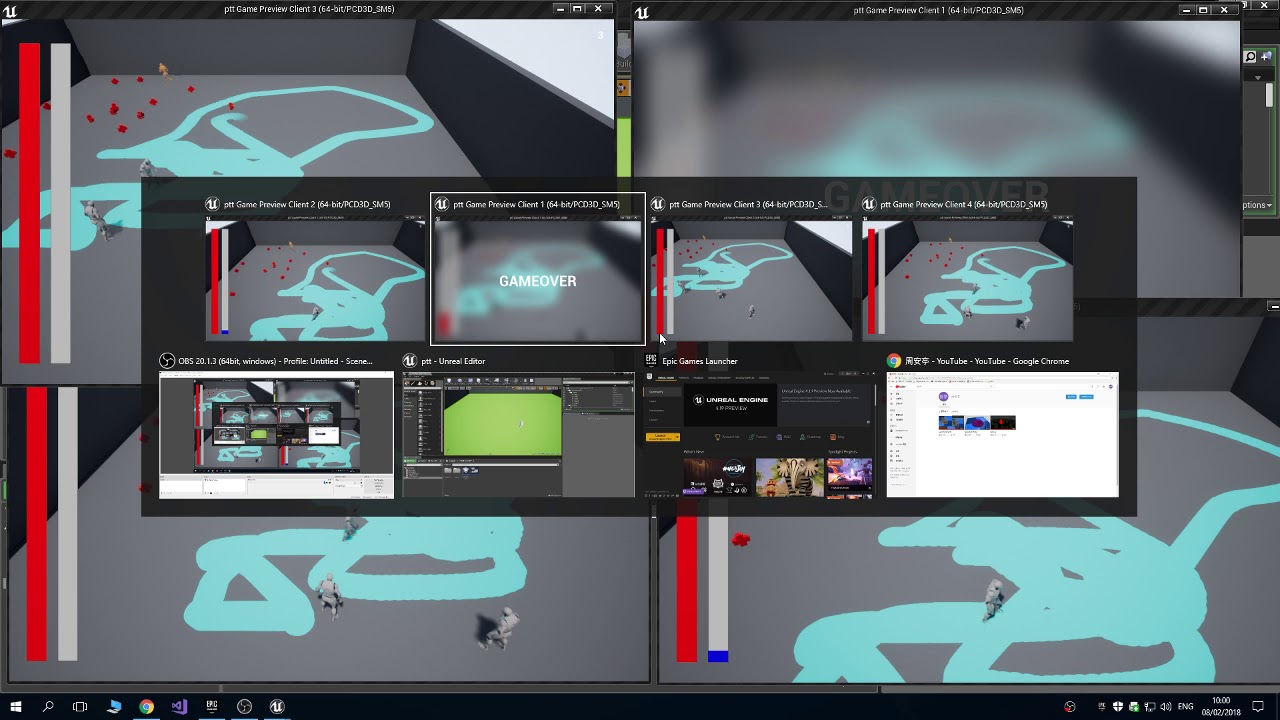Click the ENG language indicator
The width and height of the screenshot is (1280, 720).
click(x=1186, y=707)
